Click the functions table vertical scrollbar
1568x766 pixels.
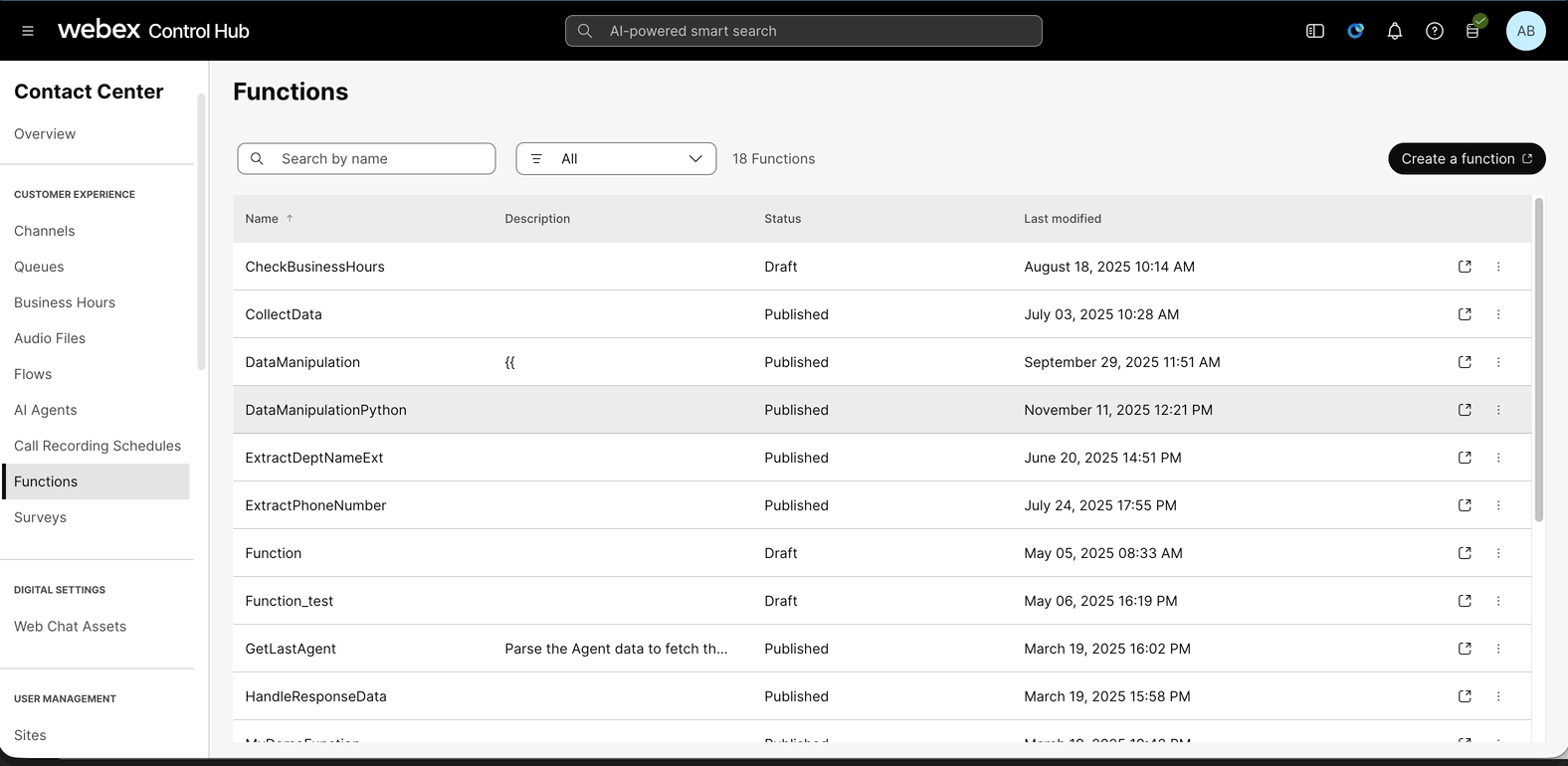1539,358
